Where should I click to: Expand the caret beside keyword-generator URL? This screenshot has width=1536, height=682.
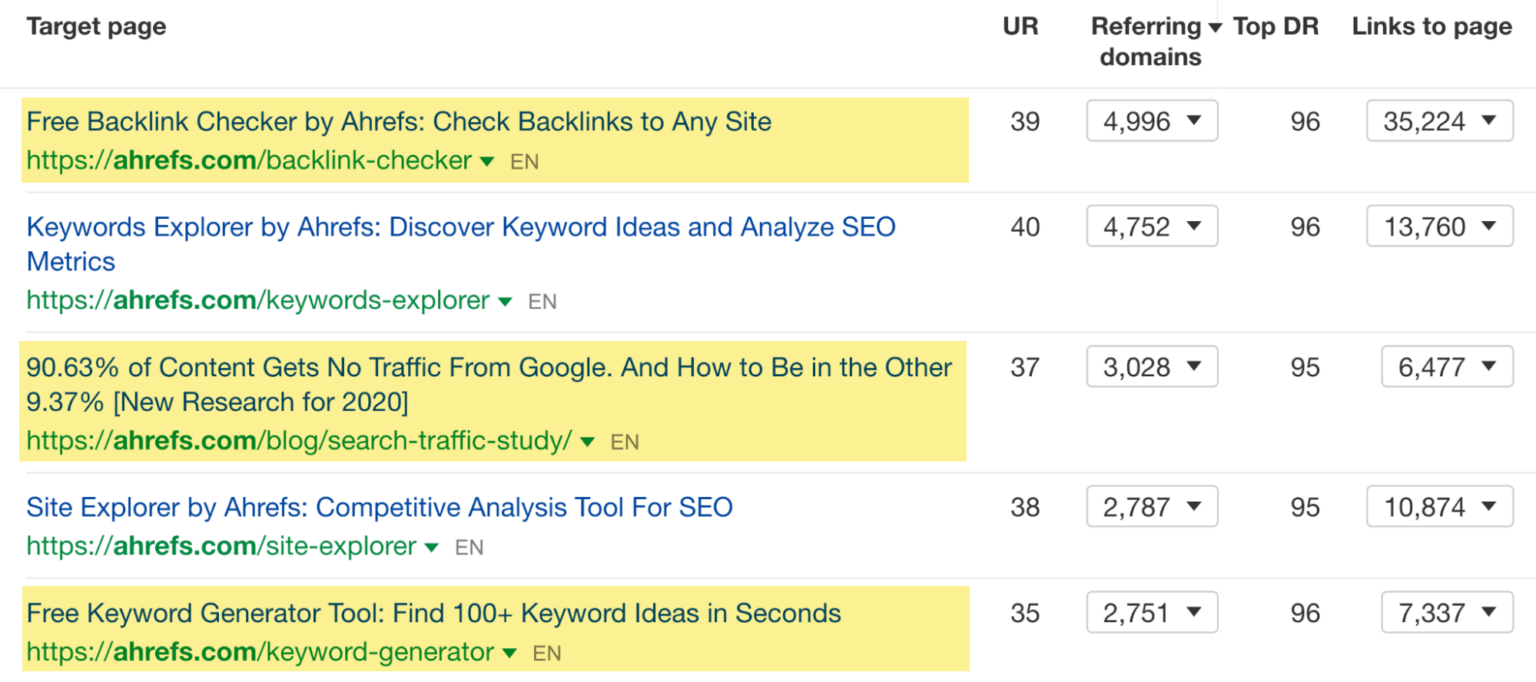(x=511, y=652)
